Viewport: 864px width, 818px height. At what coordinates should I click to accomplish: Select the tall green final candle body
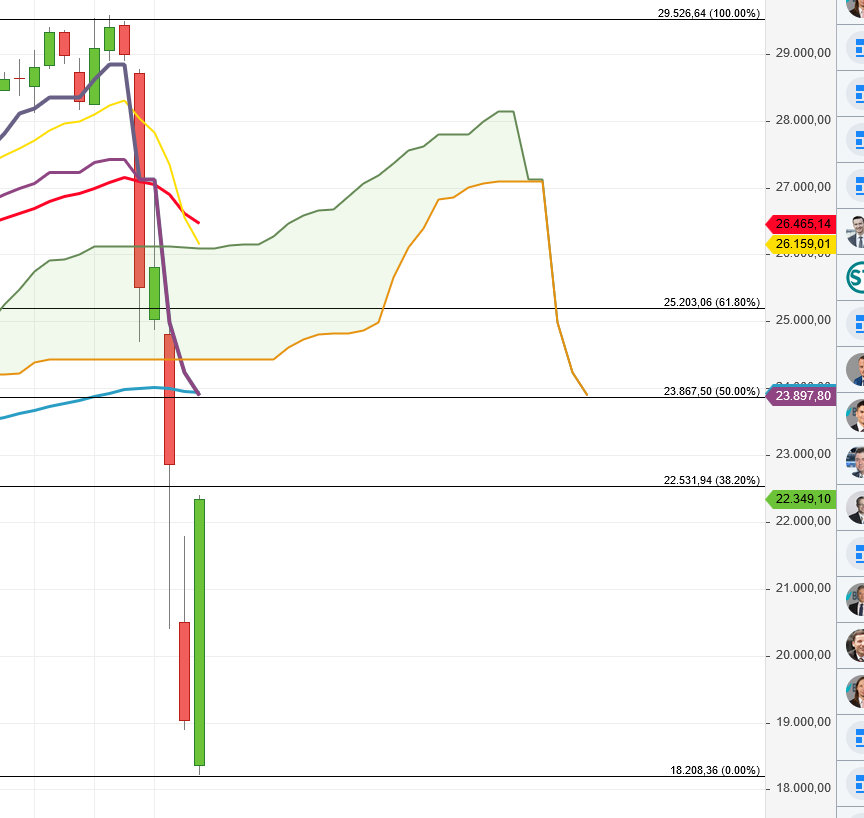point(199,632)
